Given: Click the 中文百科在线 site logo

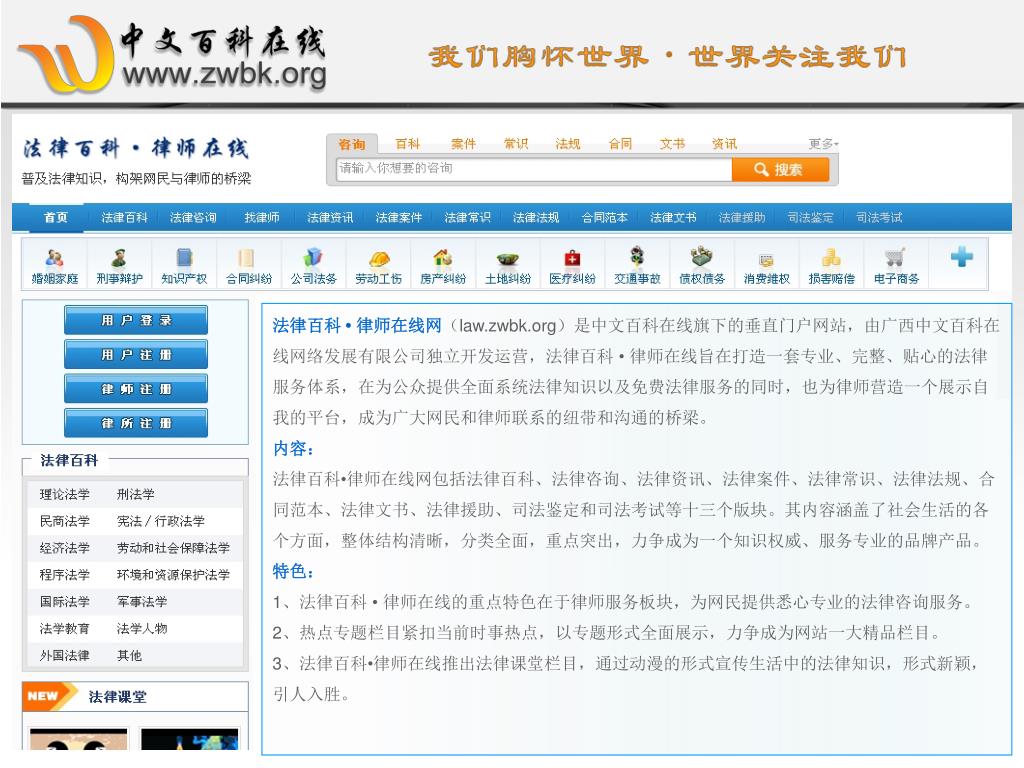Looking at the screenshot, I should tap(174, 54).
